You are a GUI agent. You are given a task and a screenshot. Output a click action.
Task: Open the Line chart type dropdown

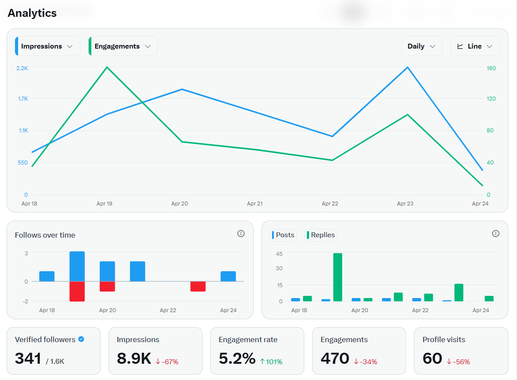pyautogui.click(x=475, y=46)
